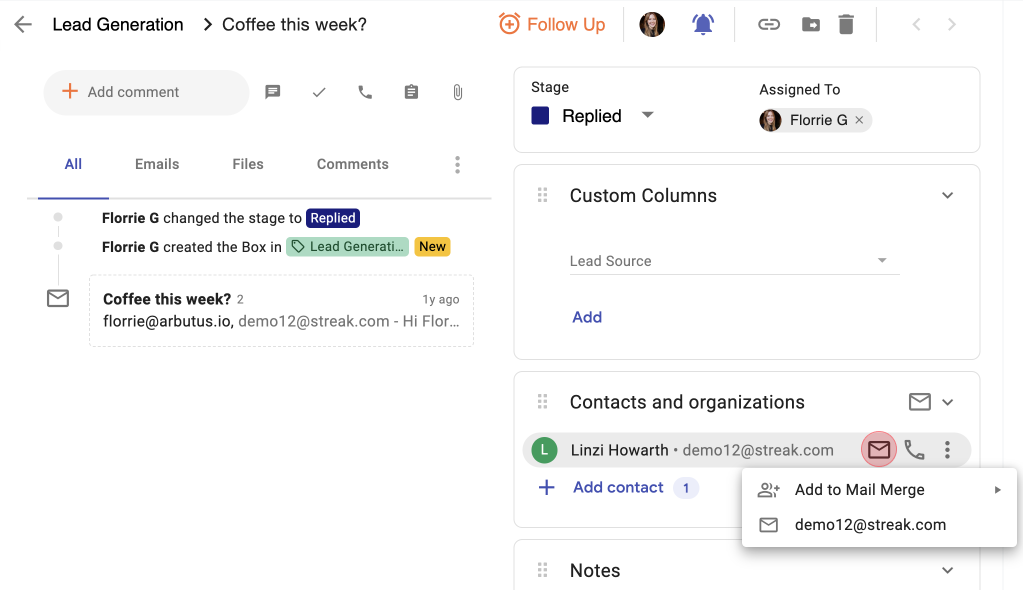Grab the Contacts and organizations drag handle
The height and width of the screenshot is (590, 1023).
point(542,401)
